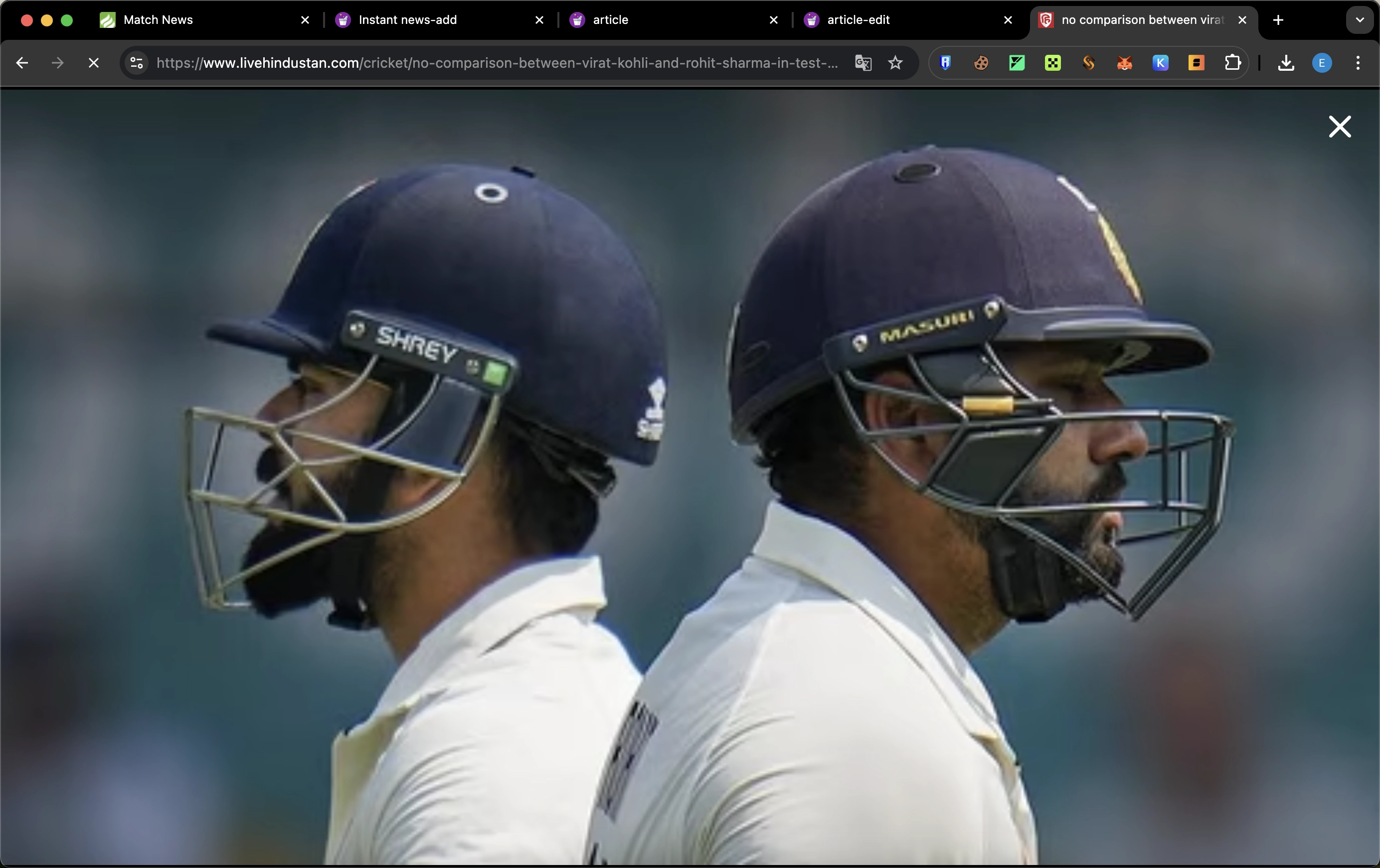The image size is (1380, 868).
Task: Open the Extensions puzzle piece menu
Action: click(x=1232, y=63)
